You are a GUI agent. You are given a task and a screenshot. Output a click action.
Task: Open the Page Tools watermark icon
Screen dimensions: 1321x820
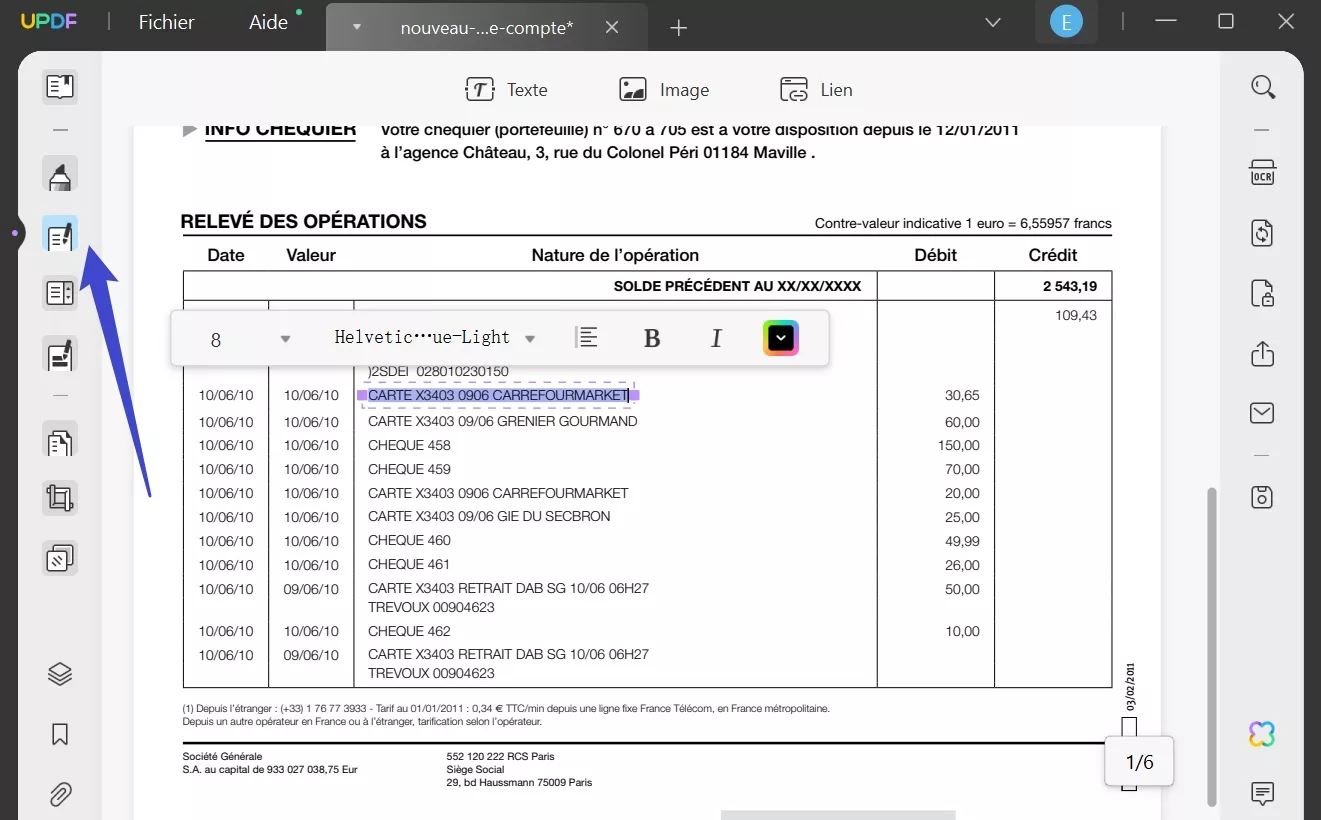[60, 557]
